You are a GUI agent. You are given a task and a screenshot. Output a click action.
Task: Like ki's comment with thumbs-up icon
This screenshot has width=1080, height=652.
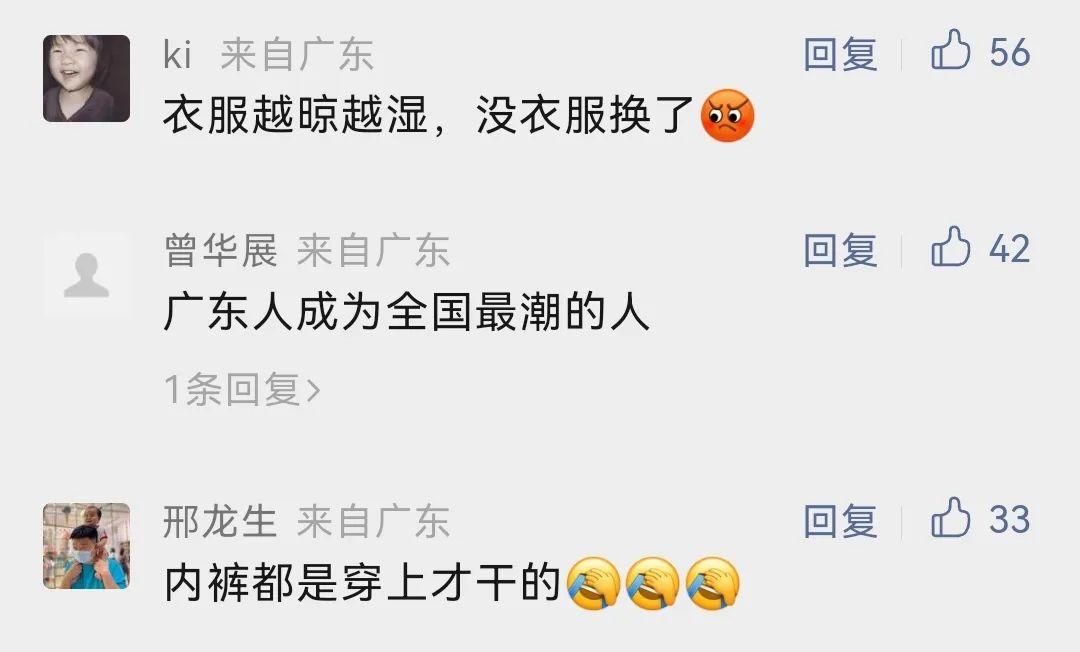pos(951,50)
